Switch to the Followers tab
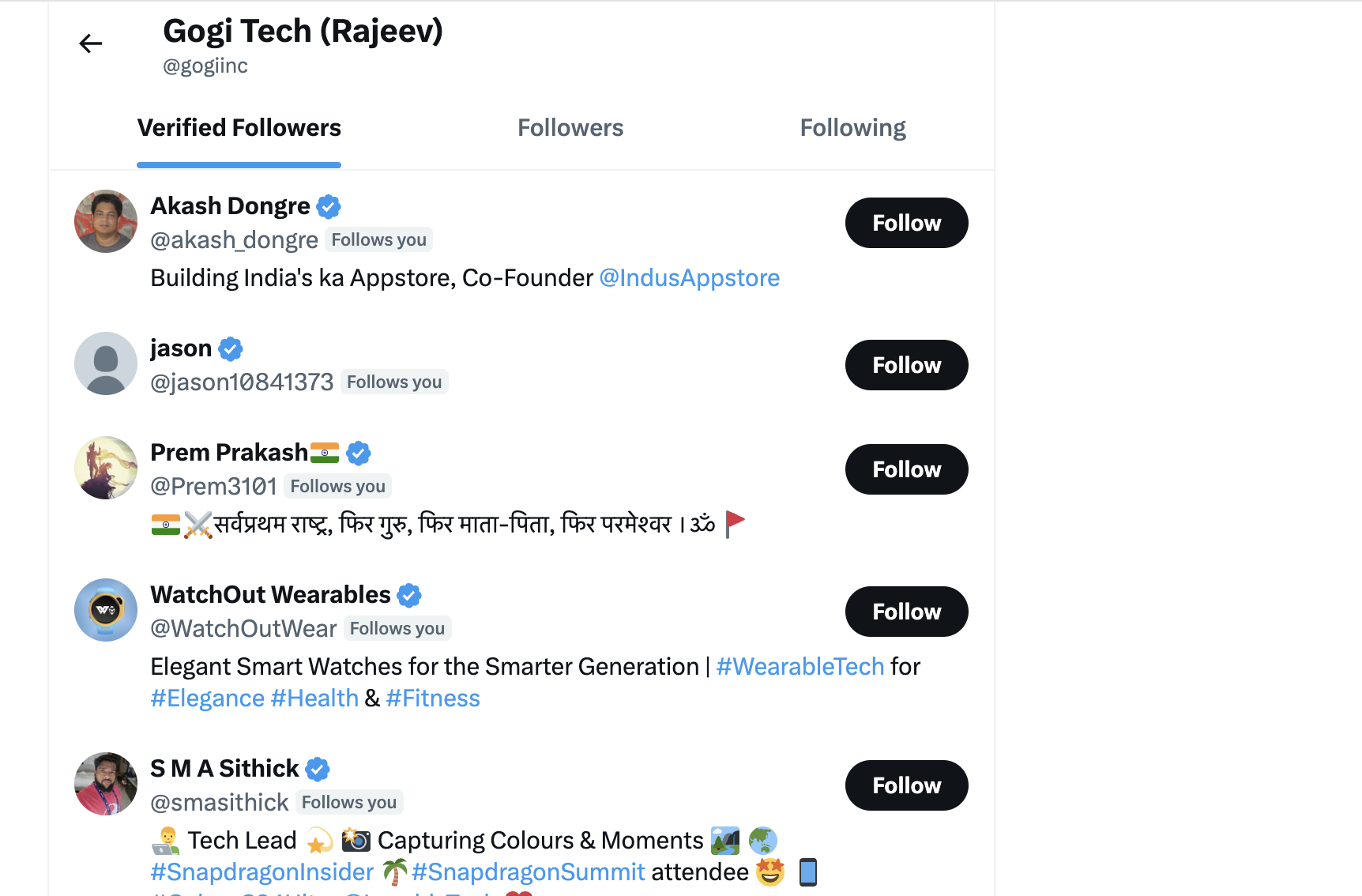 coord(570,128)
